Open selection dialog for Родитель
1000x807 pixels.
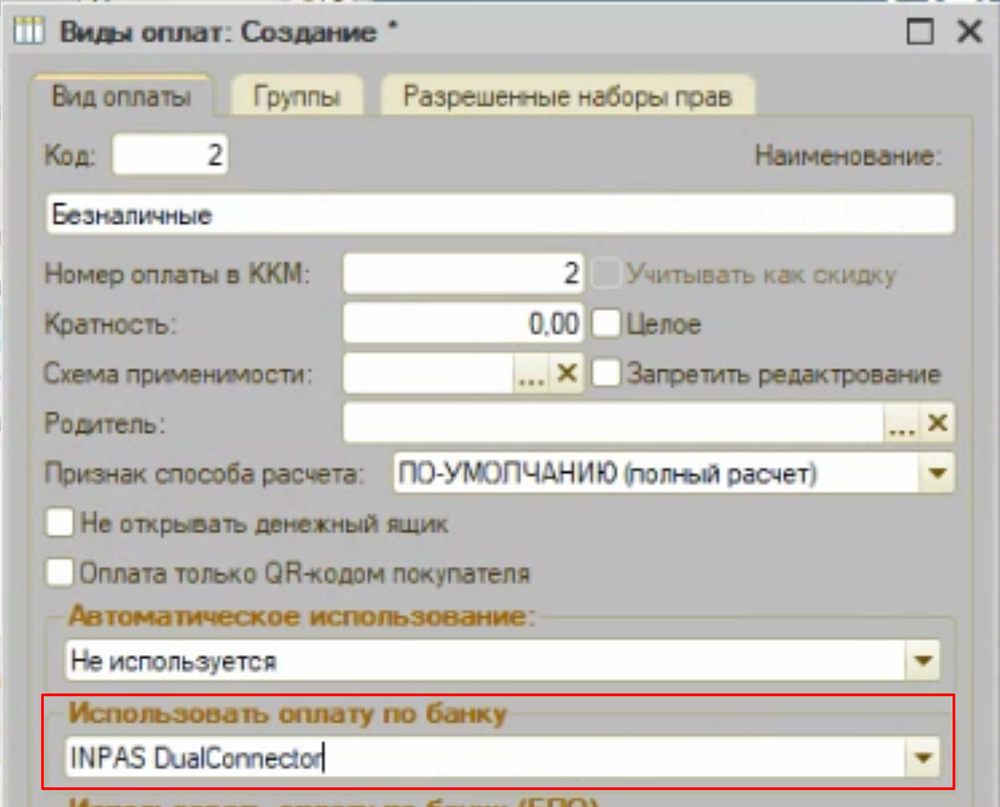click(x=901, y=423)
